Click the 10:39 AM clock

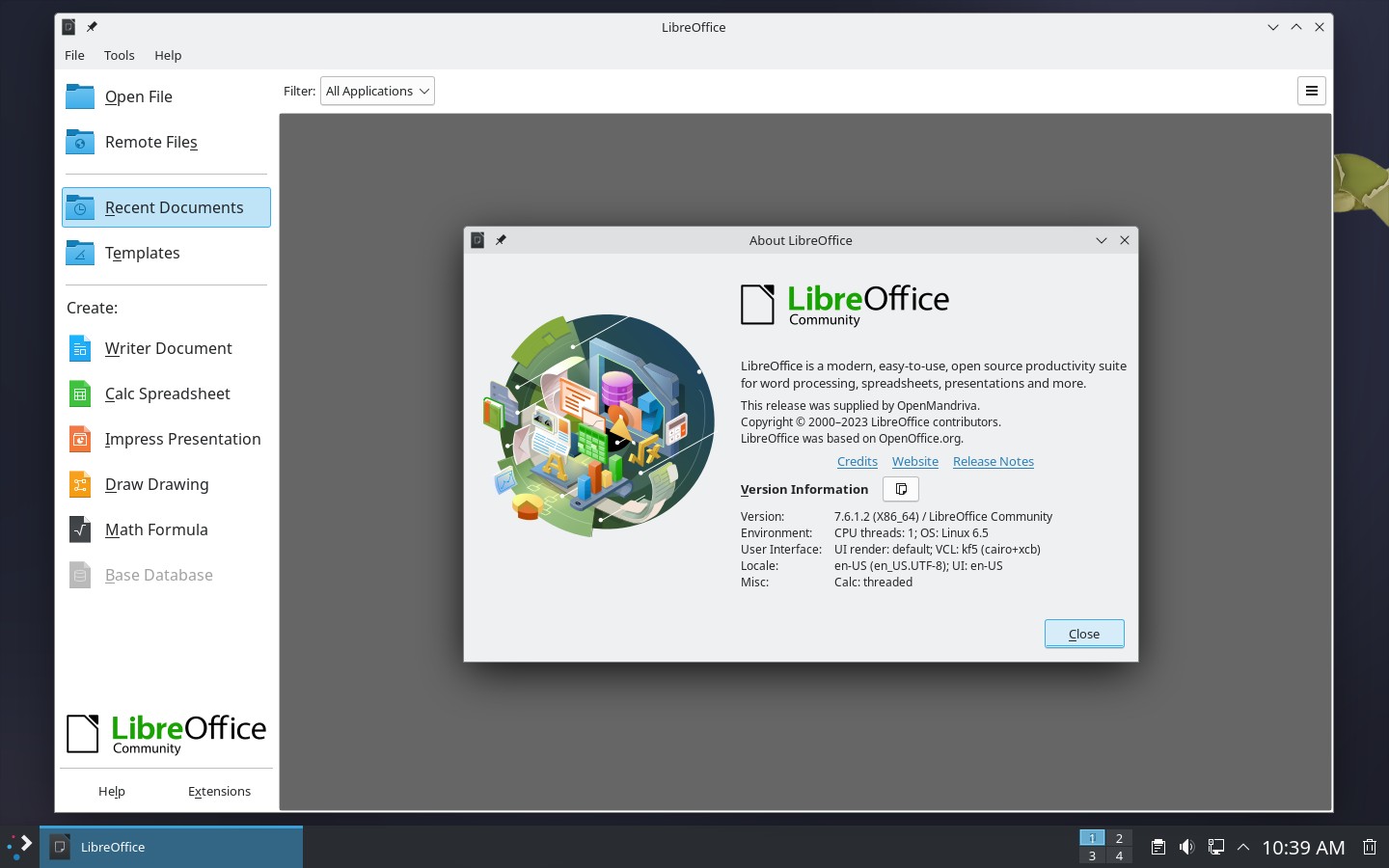[x=1303, y=847]
